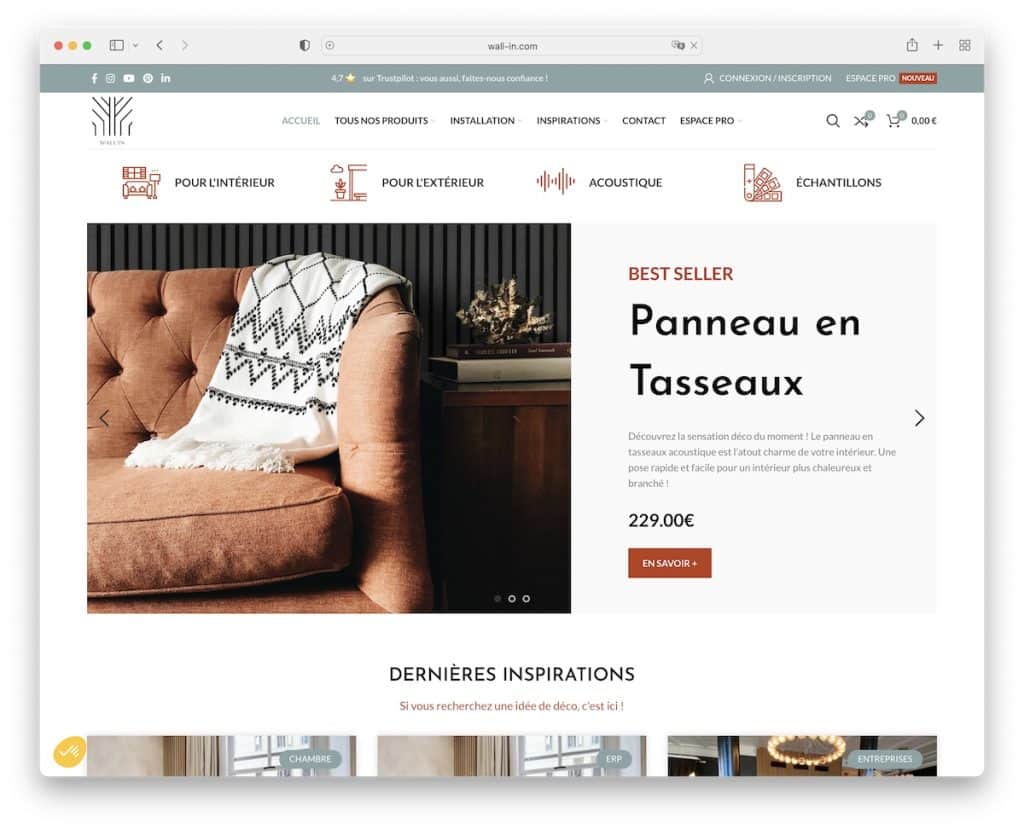Expand the Tous Nos Produits menu
The image size is (1024, 829).
[x=384, y=121]
